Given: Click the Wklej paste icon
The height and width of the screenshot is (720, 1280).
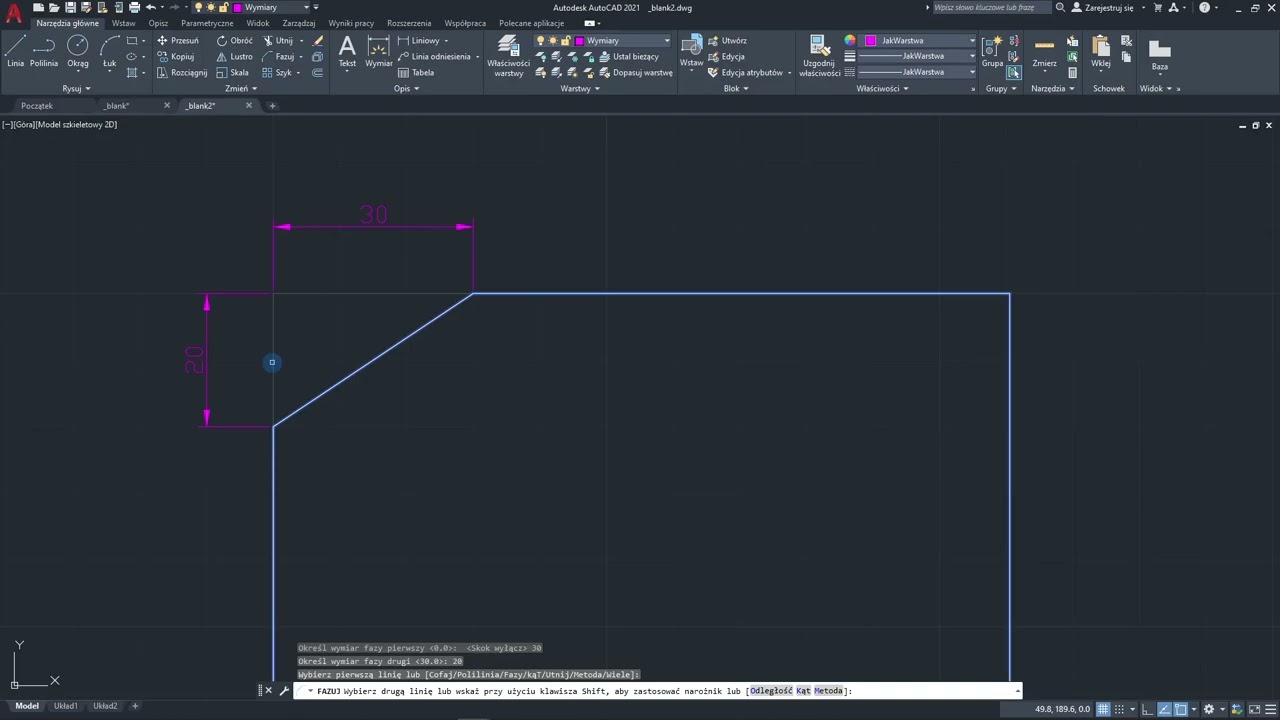Looking at the screenshot, I should [x=1101, y=52].
